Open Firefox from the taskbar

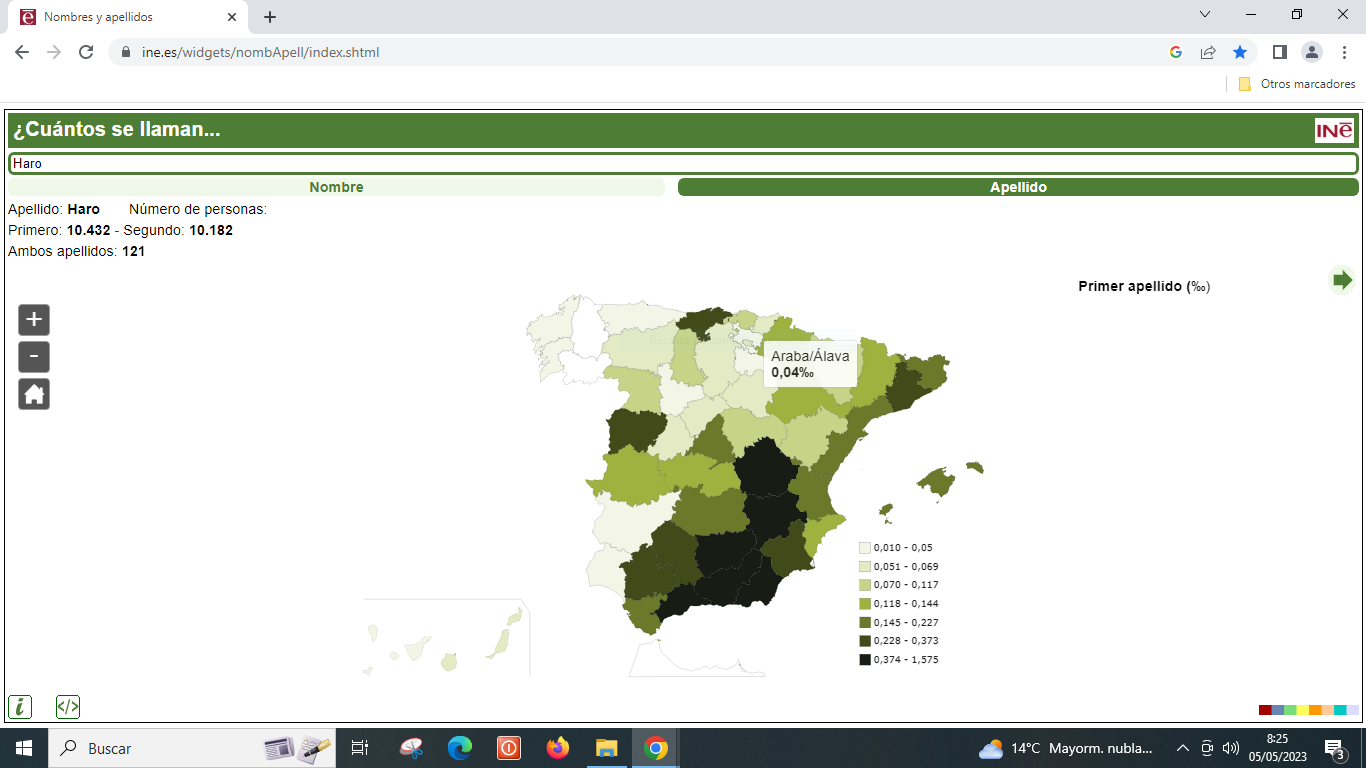(x=557, y=748)
